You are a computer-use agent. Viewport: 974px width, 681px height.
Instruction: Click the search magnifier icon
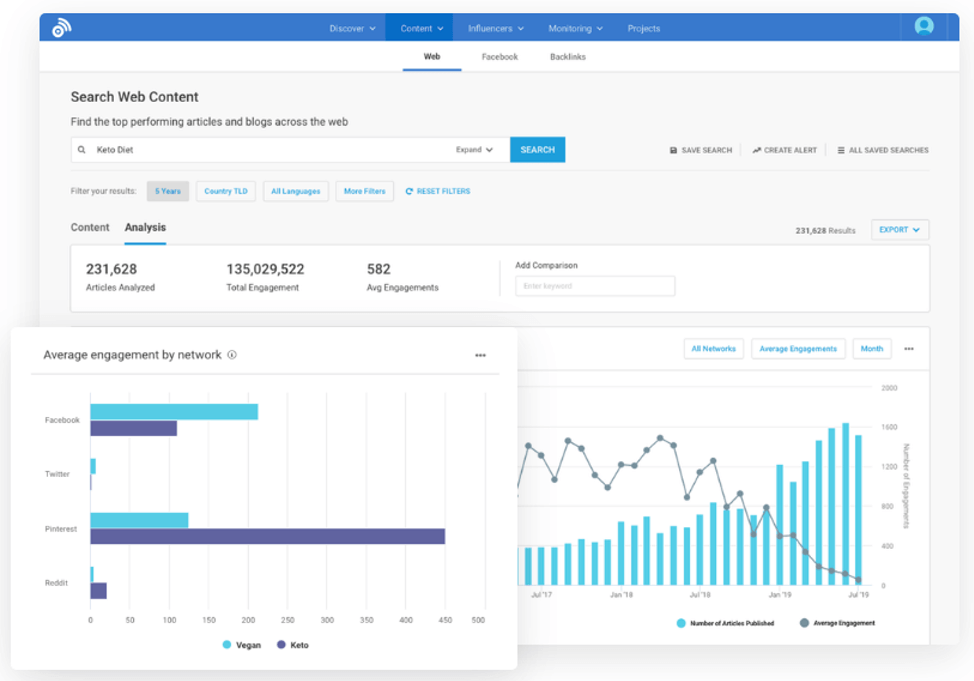81,150
